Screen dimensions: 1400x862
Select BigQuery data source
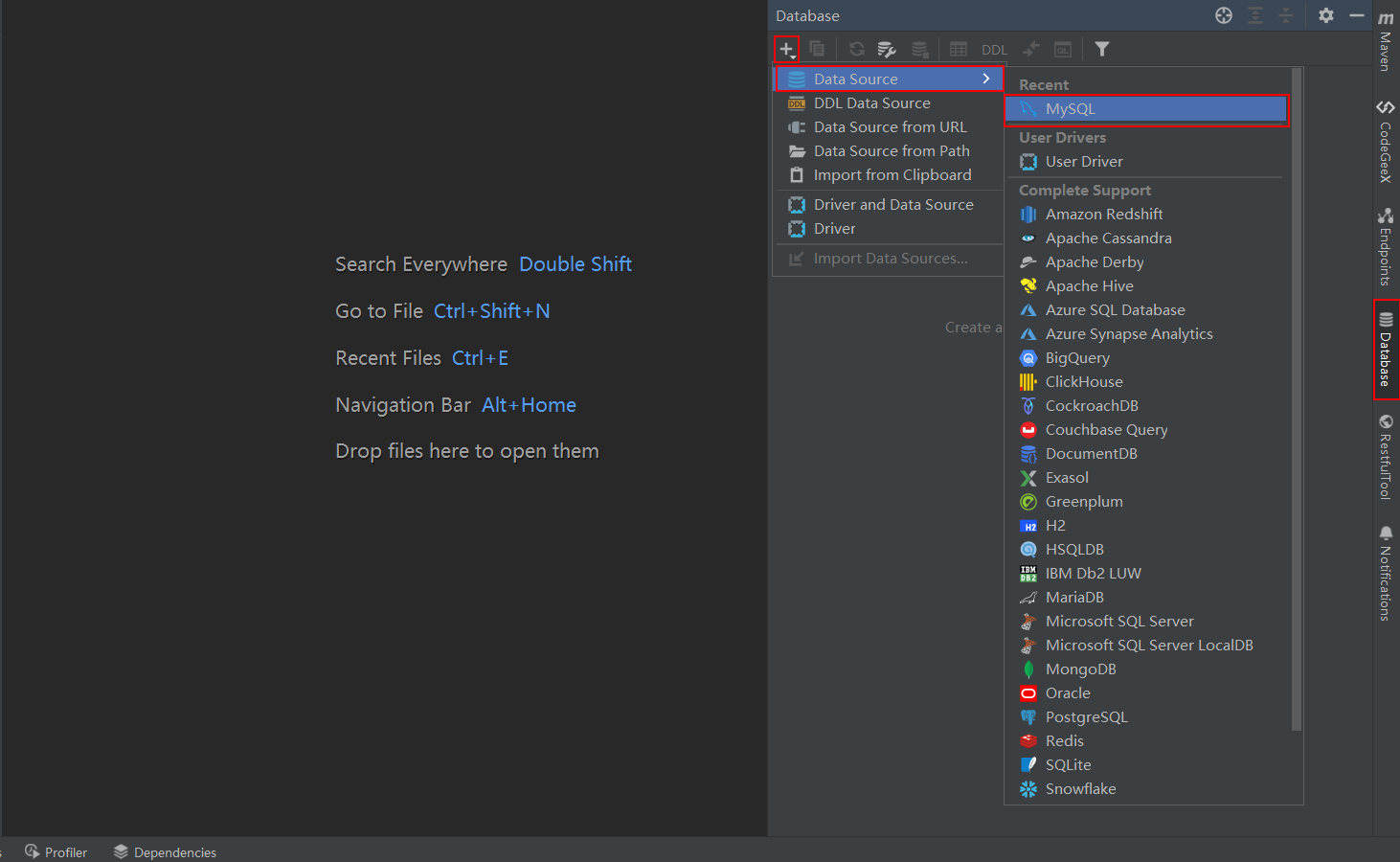point(1146,358)
